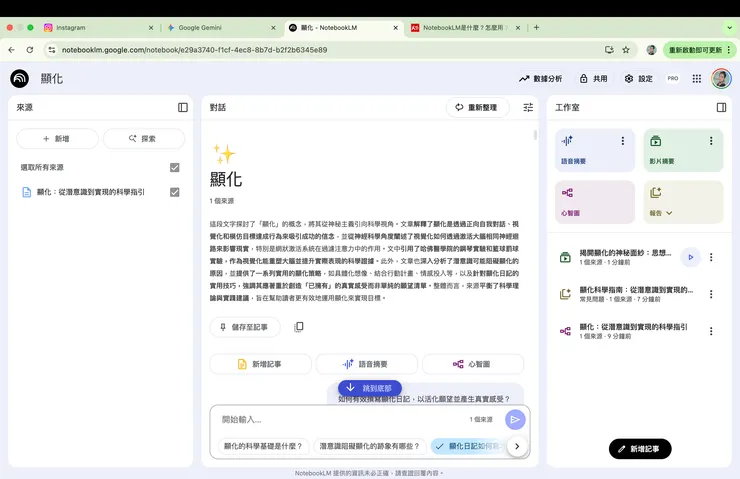The image size is (740, 479).
Task: Copy the summary with copy icon
Action: coord(299,327)
